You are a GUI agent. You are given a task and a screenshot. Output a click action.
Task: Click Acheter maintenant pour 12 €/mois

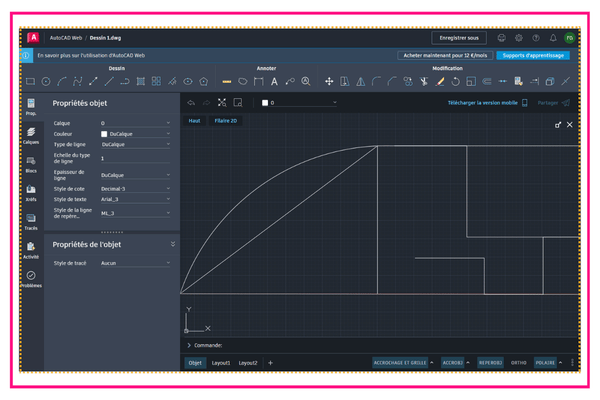pyautogui.click(x=445, y=56)
